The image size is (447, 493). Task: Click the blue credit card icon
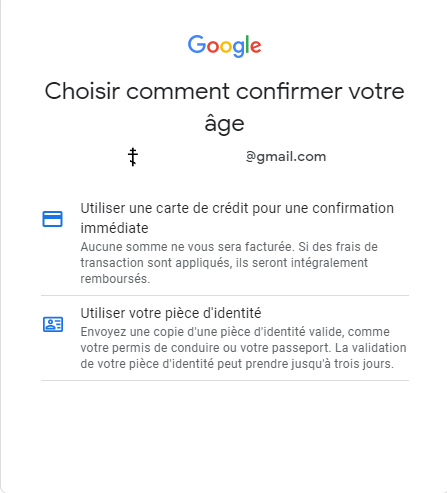coord(52,219)
